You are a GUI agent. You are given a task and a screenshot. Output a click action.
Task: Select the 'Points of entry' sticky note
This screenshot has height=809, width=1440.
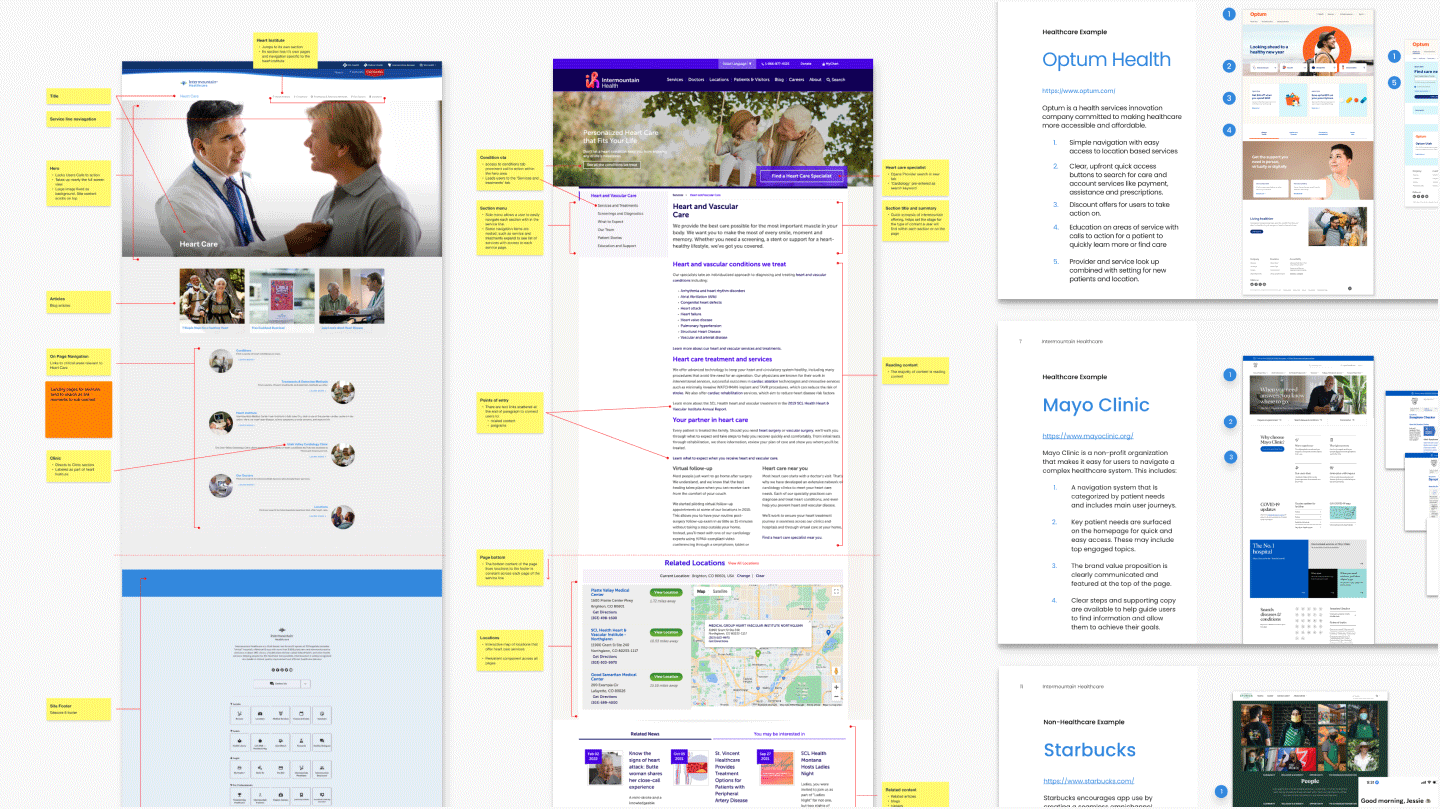[510, 414]
